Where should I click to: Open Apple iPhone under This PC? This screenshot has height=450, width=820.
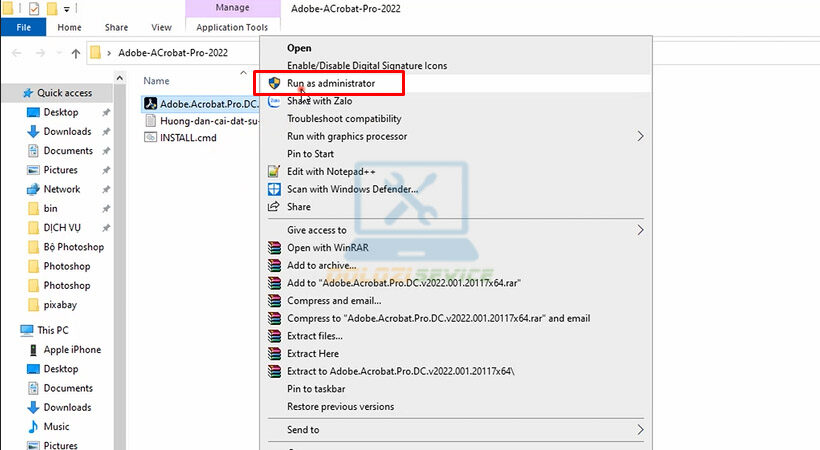71,350
